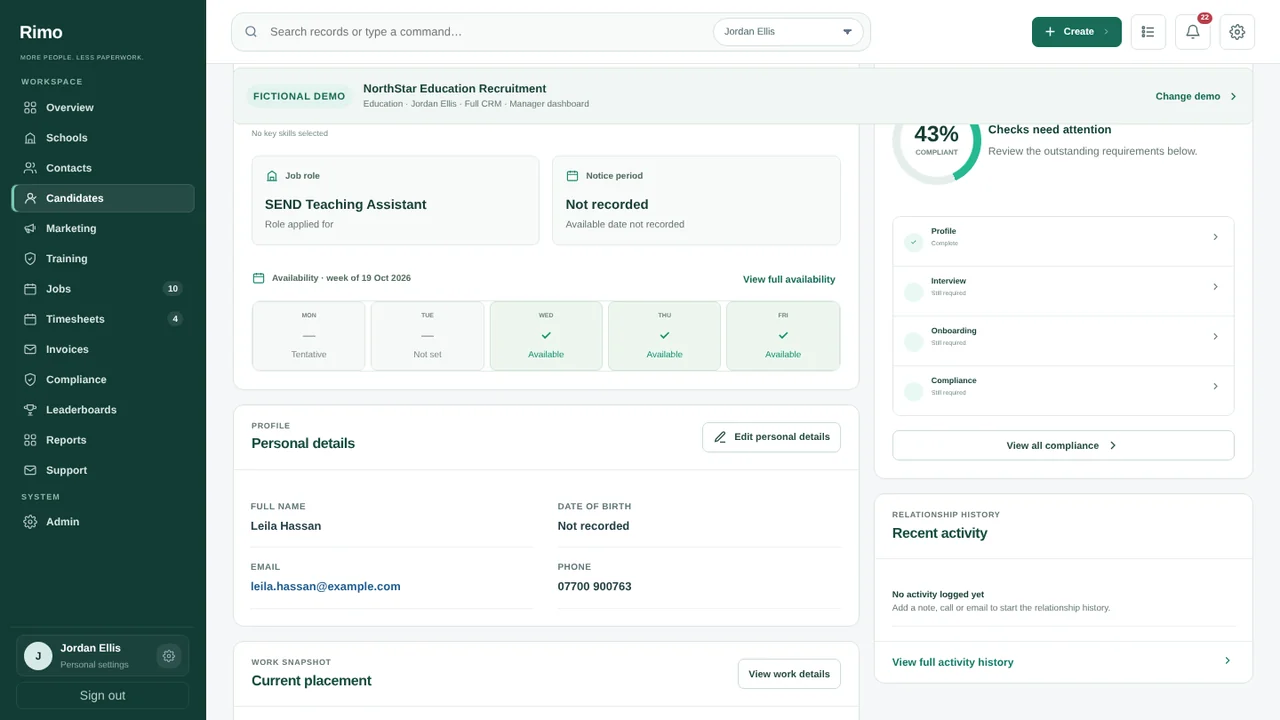1280x720 pixels.
Task: Open the task list icon in header
Action: (1148, 32)
